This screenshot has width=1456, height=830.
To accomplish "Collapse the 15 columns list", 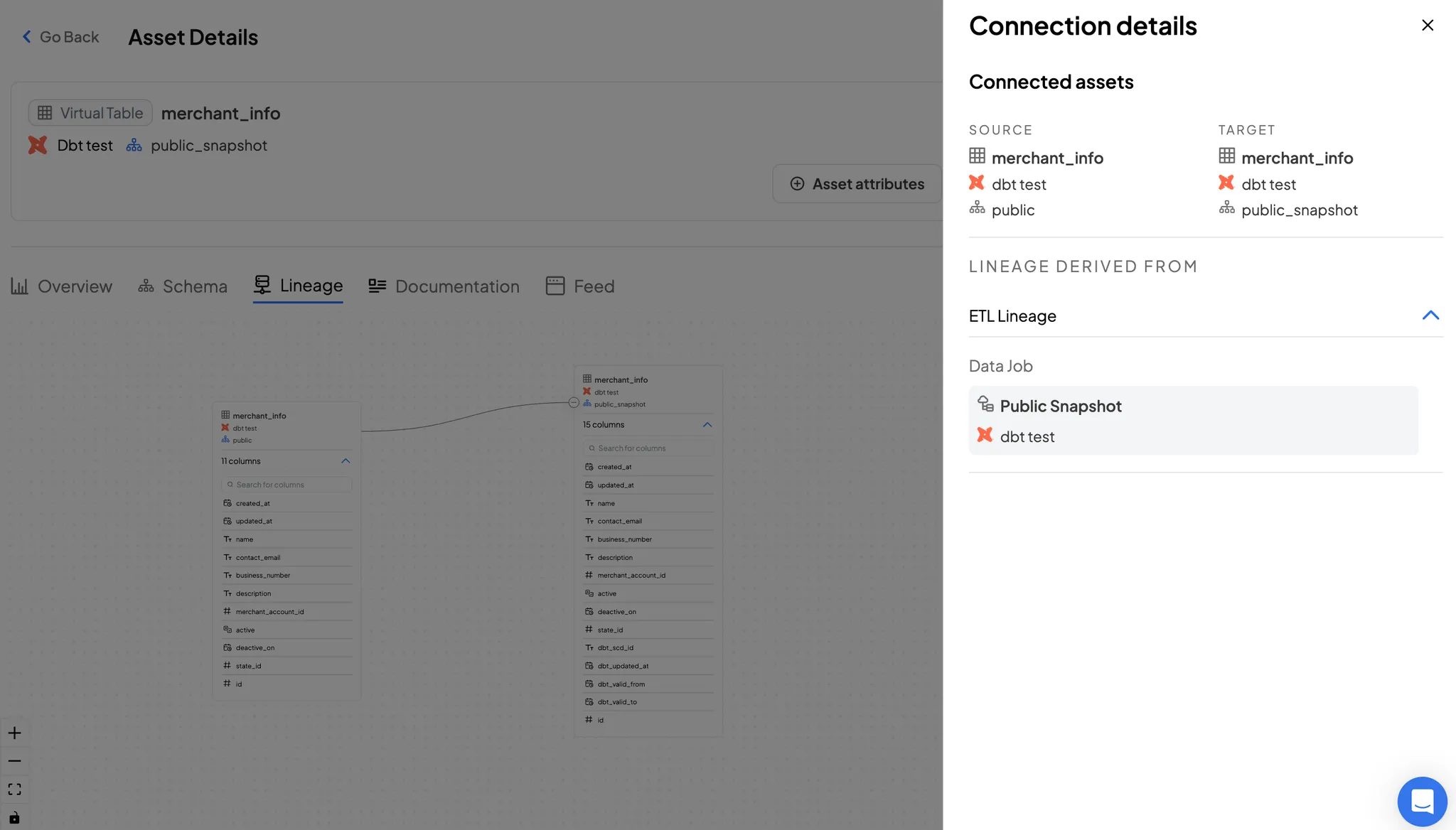I will tap(707, 425).
